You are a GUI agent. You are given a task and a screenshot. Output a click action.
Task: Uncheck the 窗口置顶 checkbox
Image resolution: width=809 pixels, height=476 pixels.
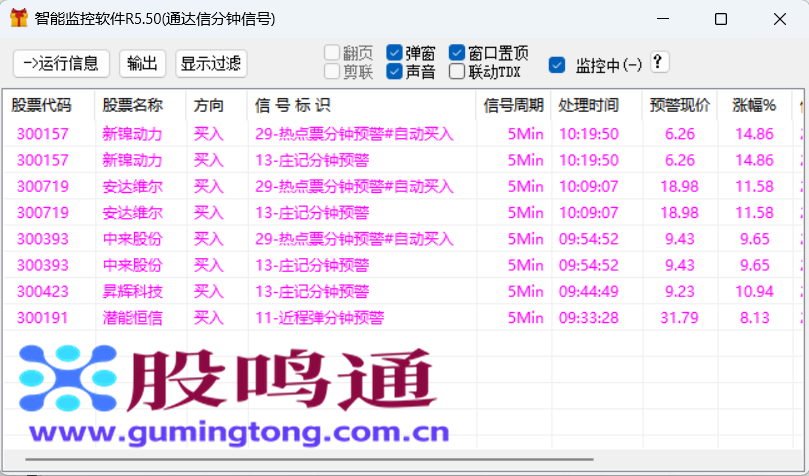click(x=457, y=53)
